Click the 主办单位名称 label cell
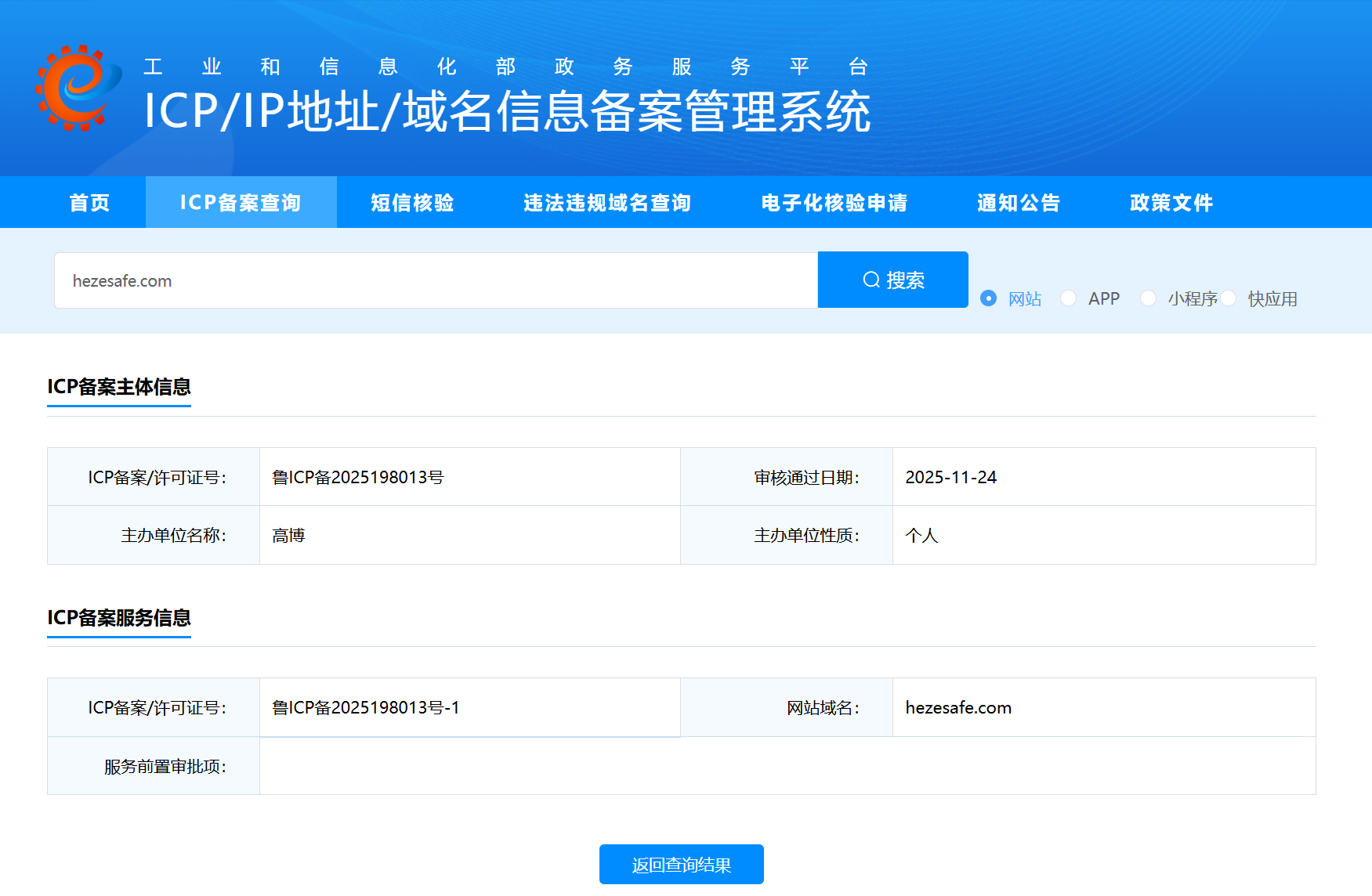Viewport: 1372px width, 896px height. tap(154, 535)
